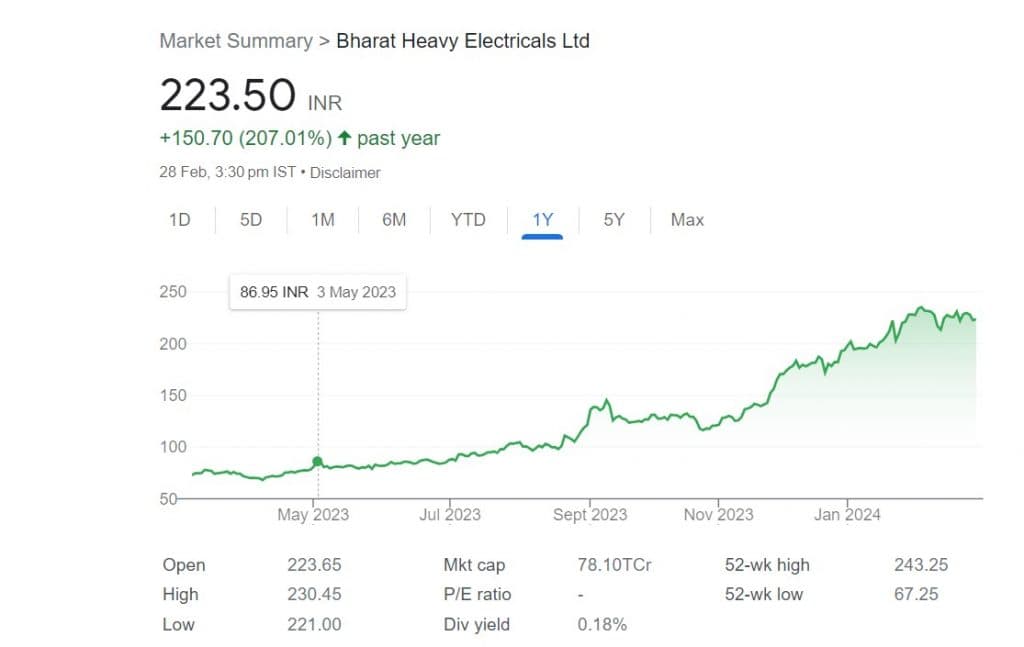Switch to the Max range tab
Viewport: 1024px width, 647px height.
pos(688,220)
